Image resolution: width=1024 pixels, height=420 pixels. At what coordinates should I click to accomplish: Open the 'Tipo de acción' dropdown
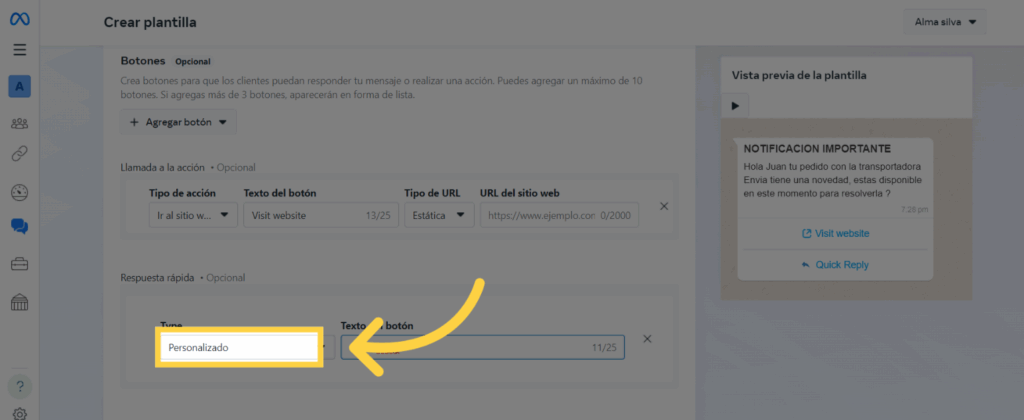point(192,215)
